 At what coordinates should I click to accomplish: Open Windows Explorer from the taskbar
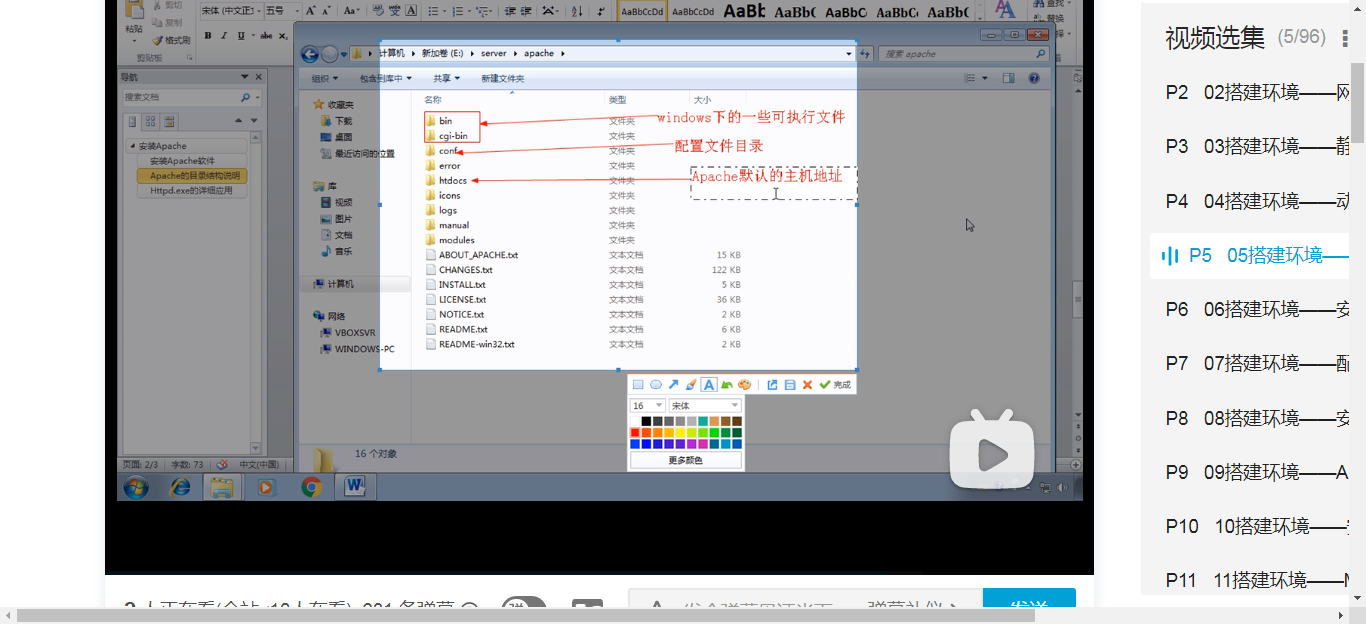click(223, 487)
